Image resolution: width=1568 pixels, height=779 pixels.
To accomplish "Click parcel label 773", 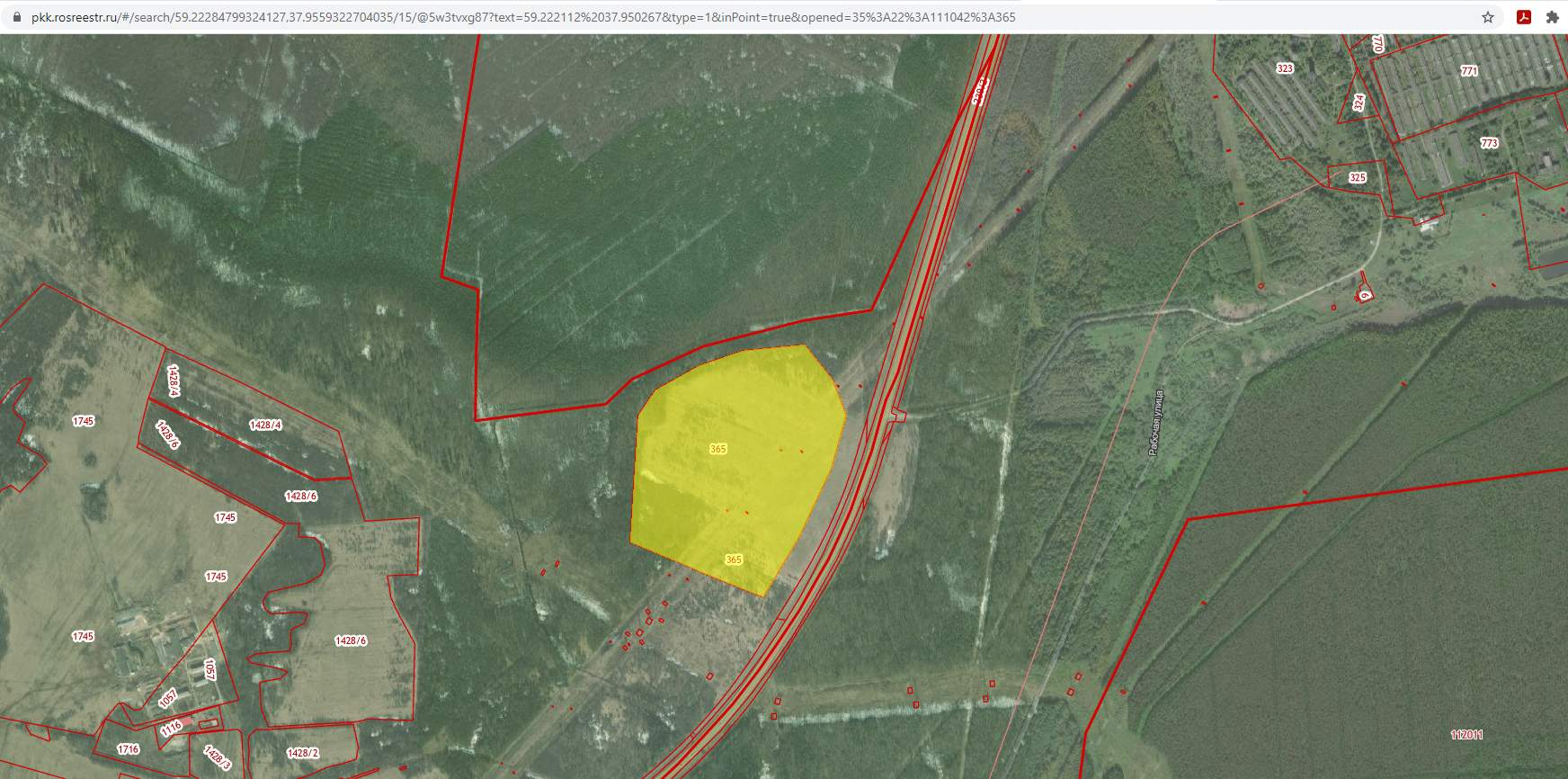I will pyautogui.click(x=1489, y=143).
